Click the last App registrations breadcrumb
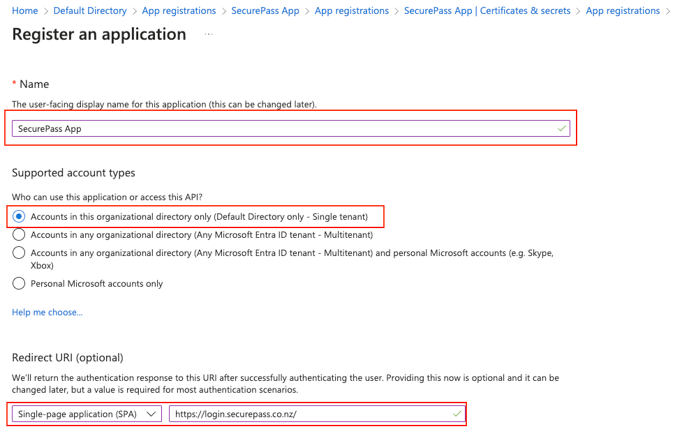 (622, 11)
